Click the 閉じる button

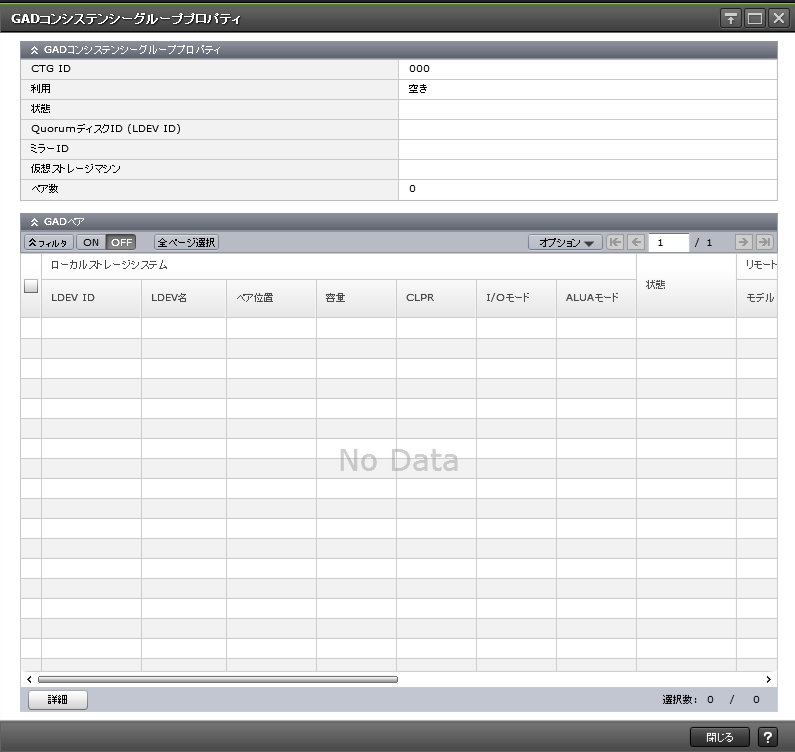tap(719, 737)
